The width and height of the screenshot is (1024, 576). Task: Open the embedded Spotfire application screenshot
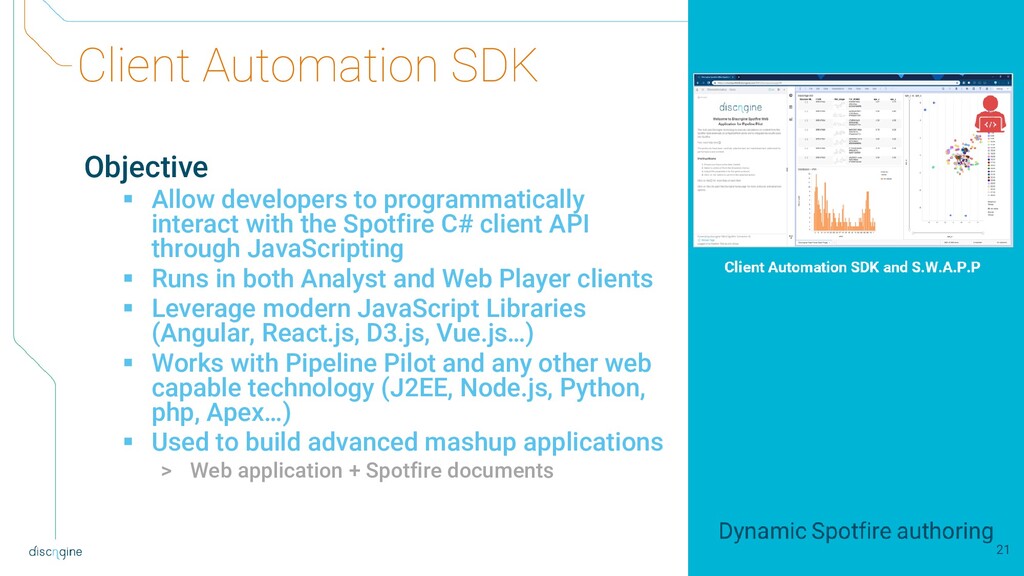853,160
